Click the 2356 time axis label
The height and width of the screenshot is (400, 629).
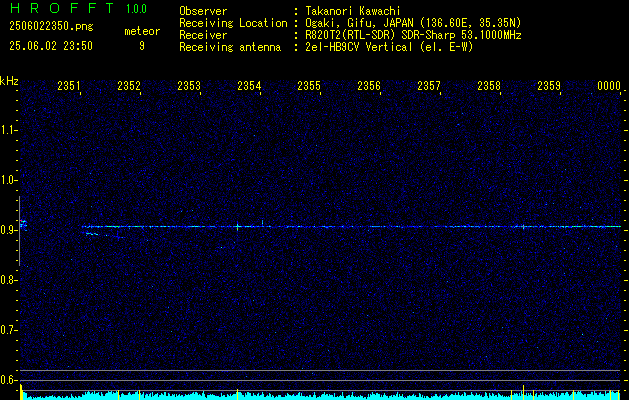(369, 86)
